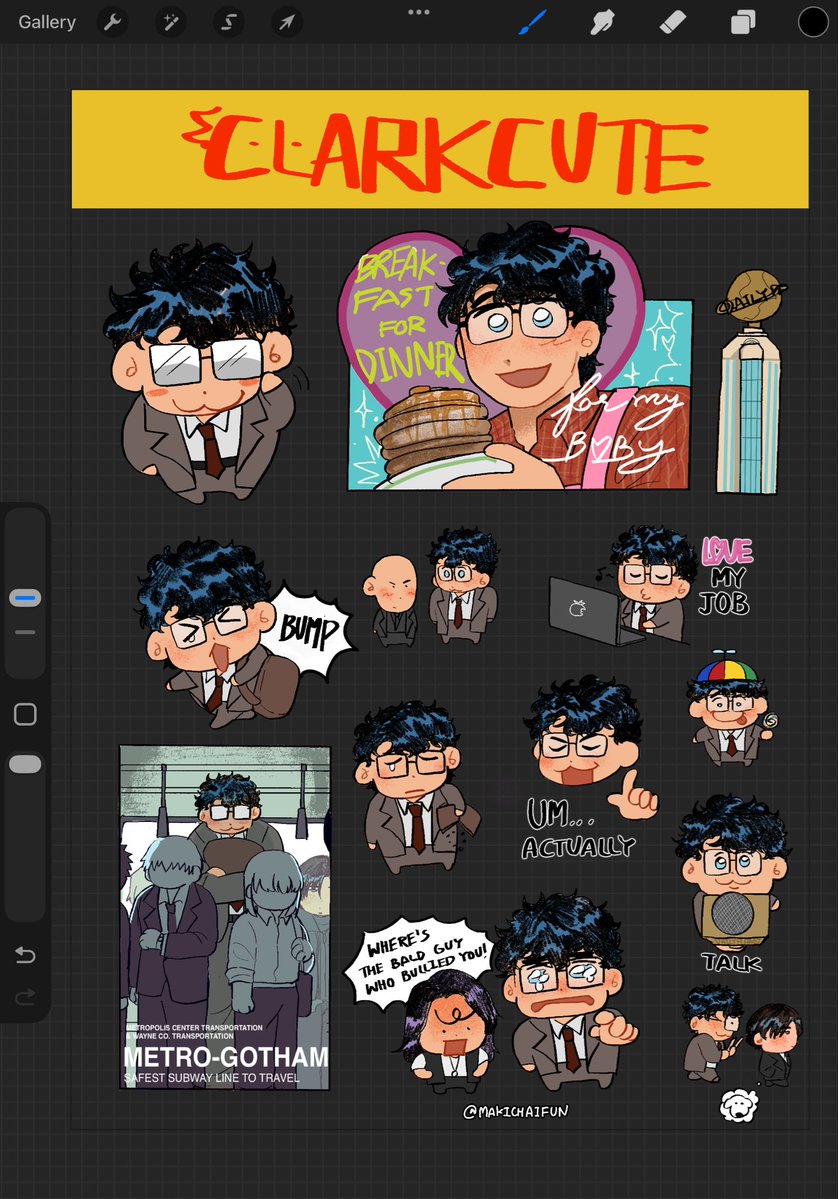Select the Selection S-shaped tool
Screen dimensions: 838x1199
point(229,22)
